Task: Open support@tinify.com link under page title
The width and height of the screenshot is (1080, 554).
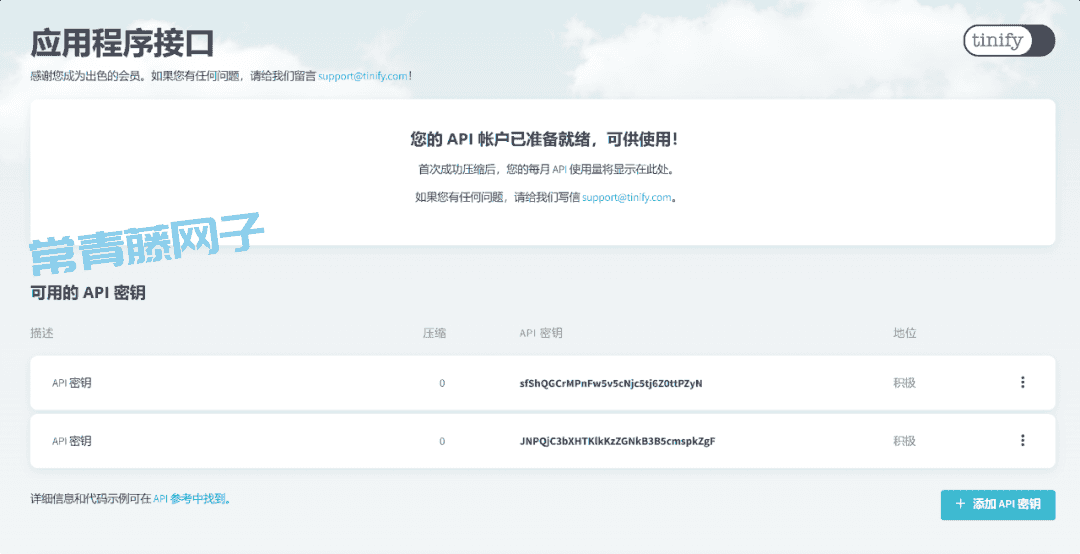Action: click(x=363, y=76)
